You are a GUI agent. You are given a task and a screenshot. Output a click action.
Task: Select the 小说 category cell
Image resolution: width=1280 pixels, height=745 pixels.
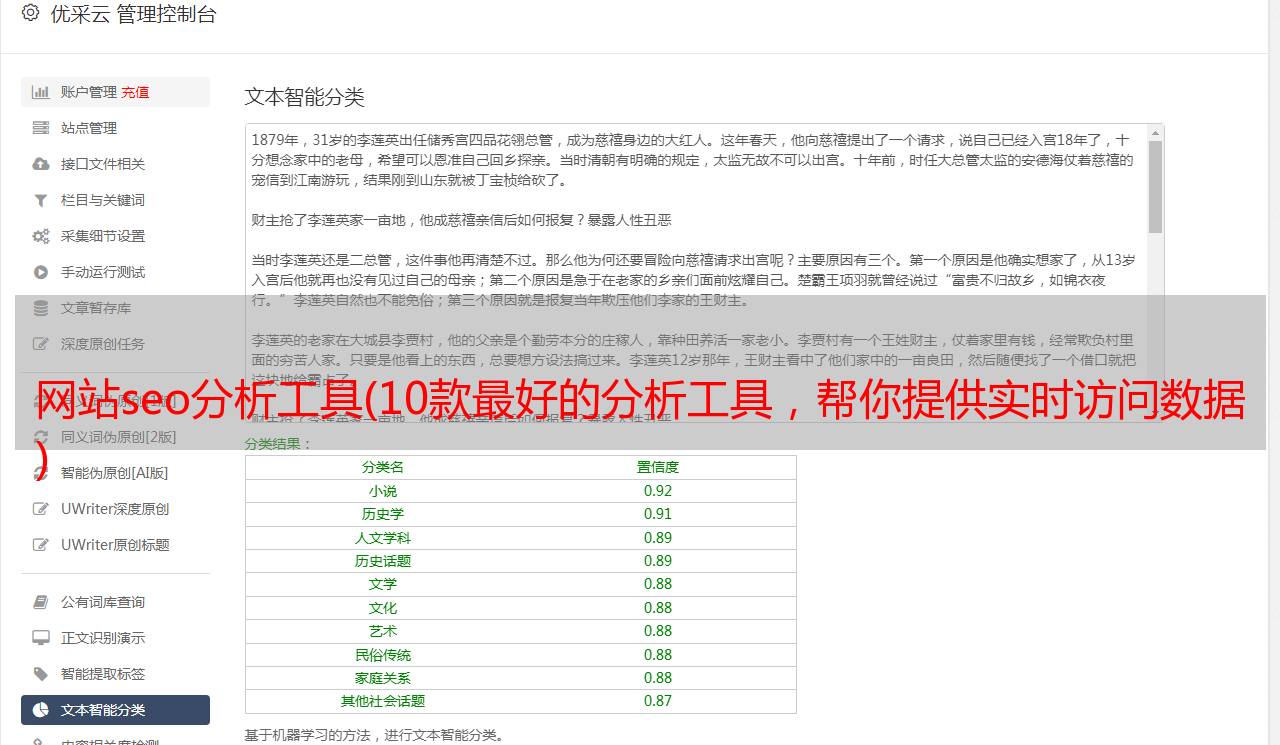click(383, 491)
